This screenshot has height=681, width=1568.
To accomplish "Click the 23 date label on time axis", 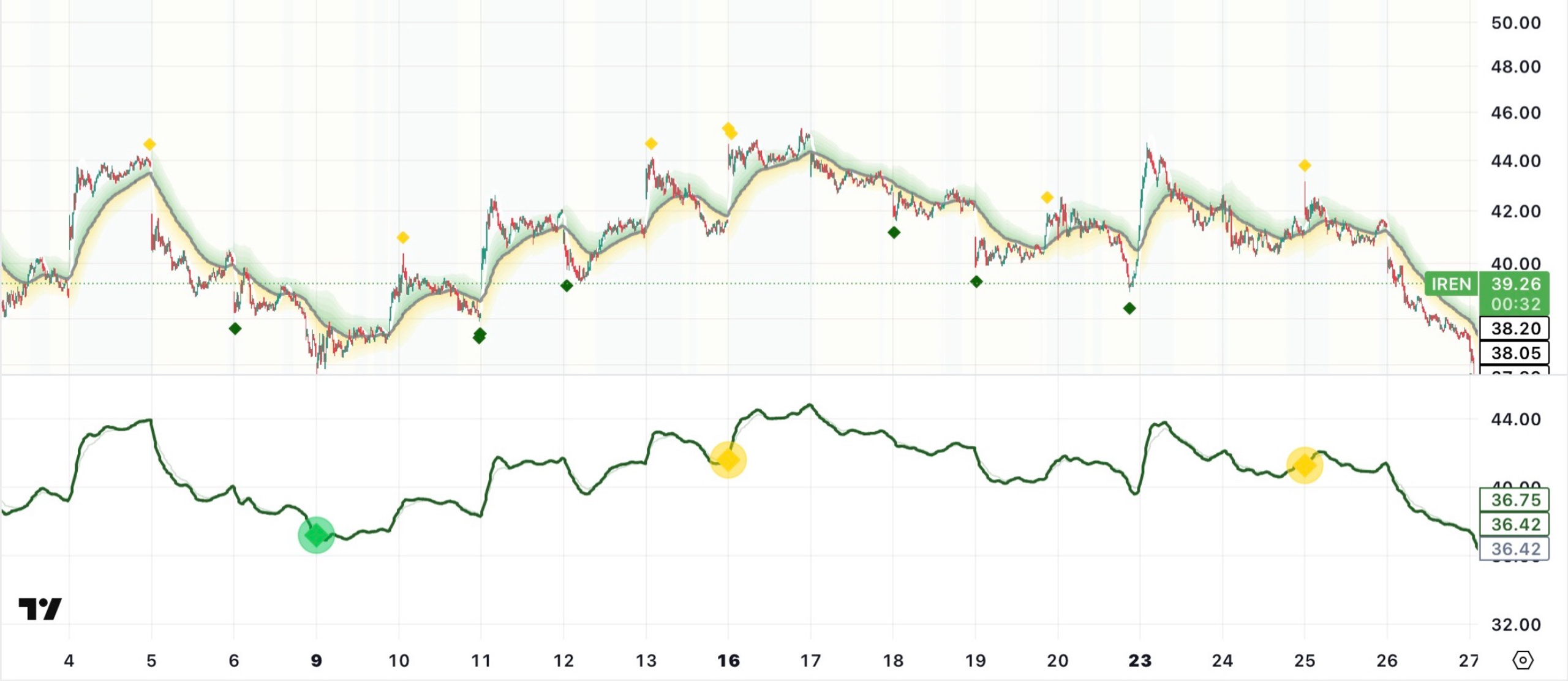I will pos(1140,661).
